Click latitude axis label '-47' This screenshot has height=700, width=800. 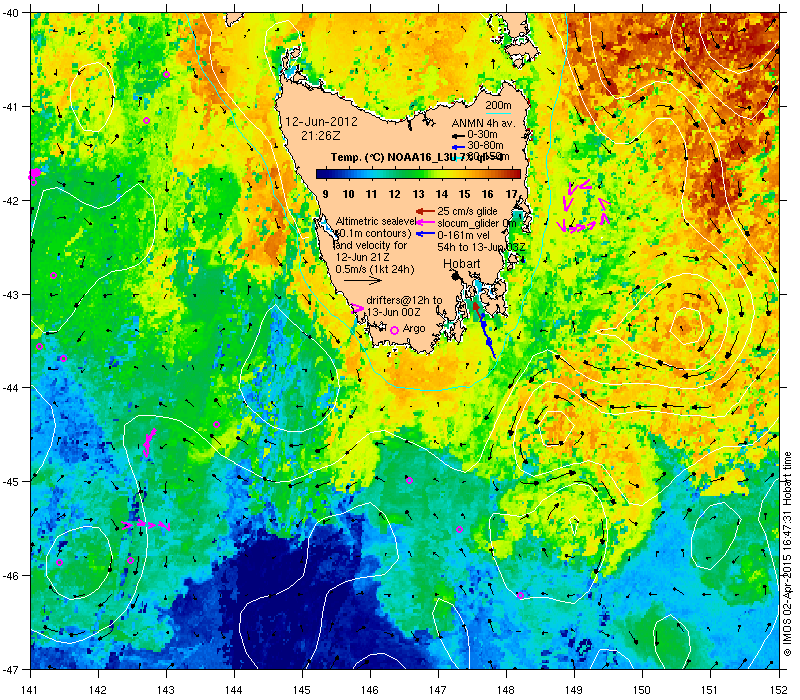coord(10,669)
